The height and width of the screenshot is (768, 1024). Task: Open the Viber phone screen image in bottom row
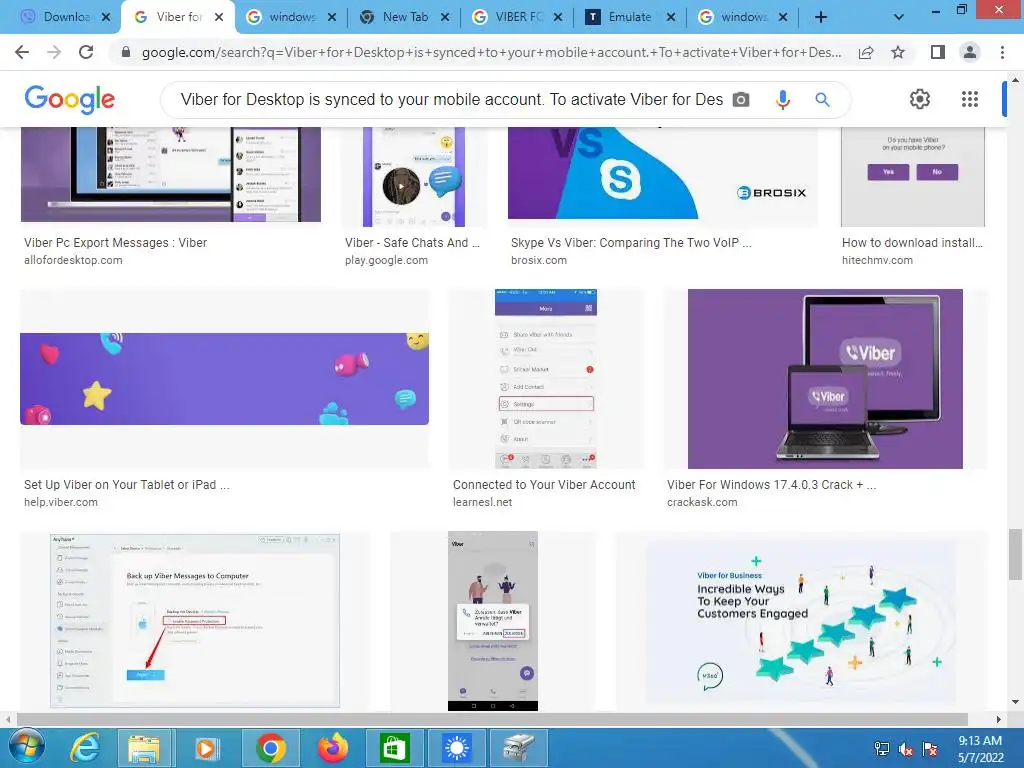[x=493, y=620]
